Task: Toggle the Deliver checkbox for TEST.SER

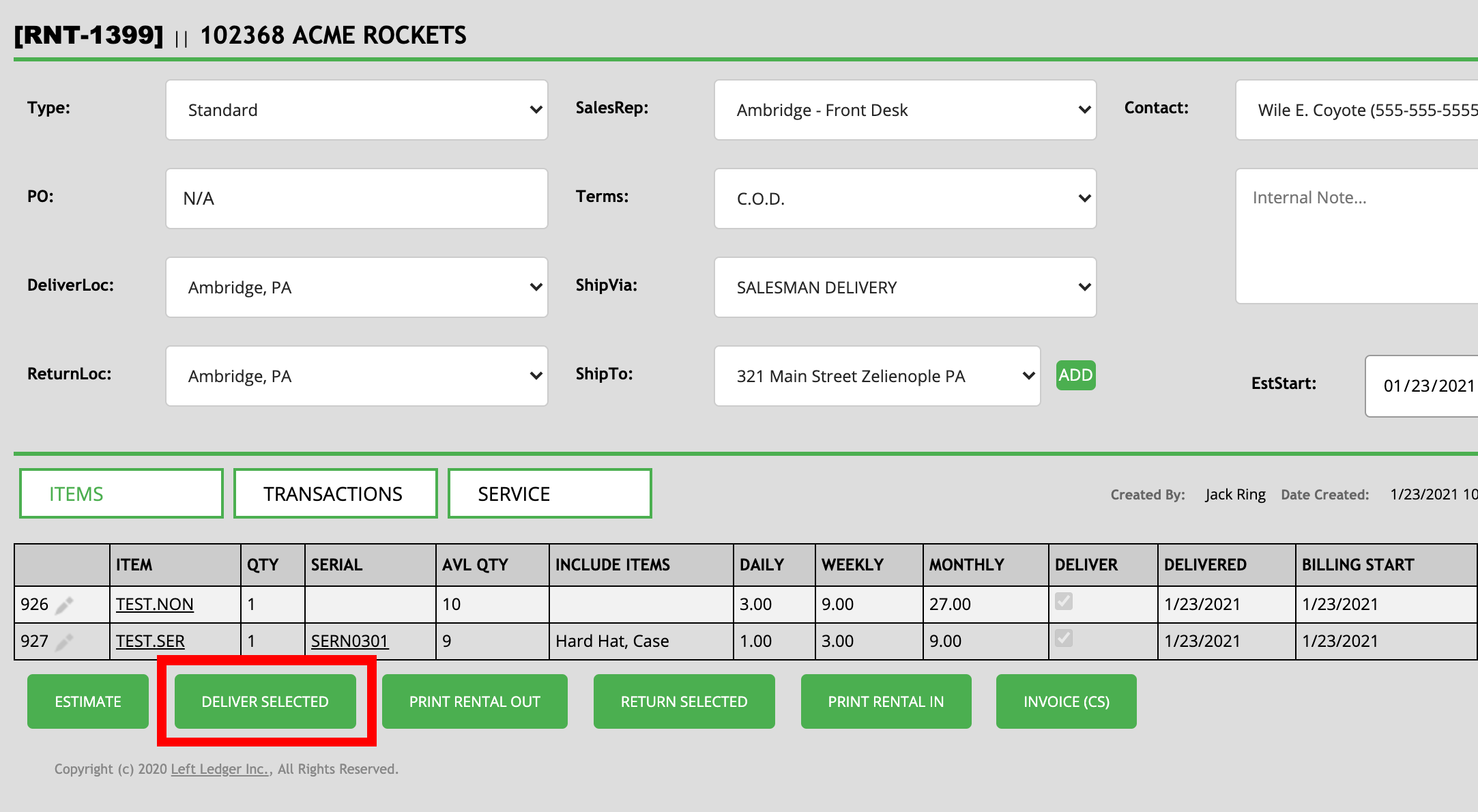Action: click(1063, 638)
